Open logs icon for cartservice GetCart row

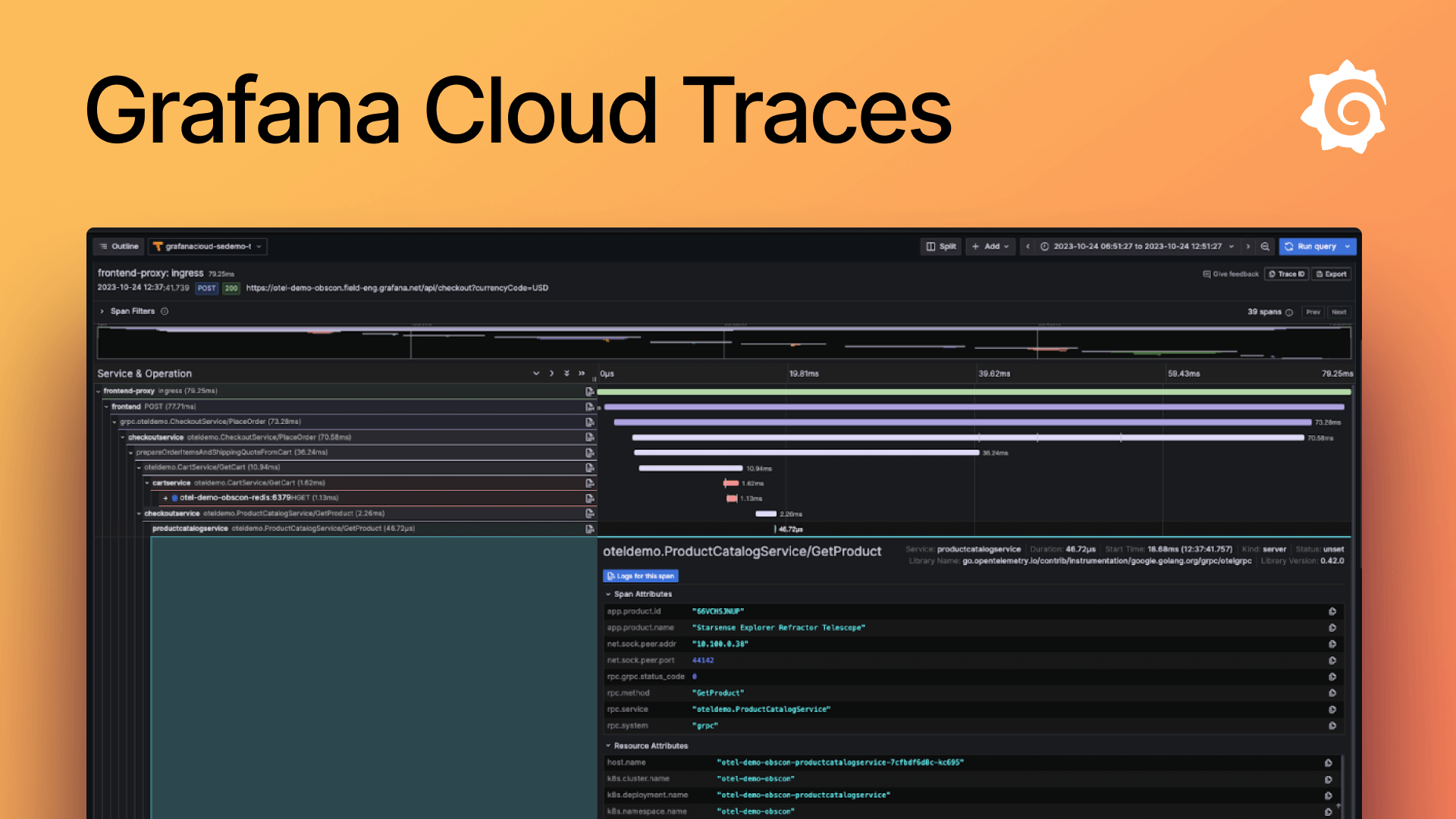tap(589, 483)
